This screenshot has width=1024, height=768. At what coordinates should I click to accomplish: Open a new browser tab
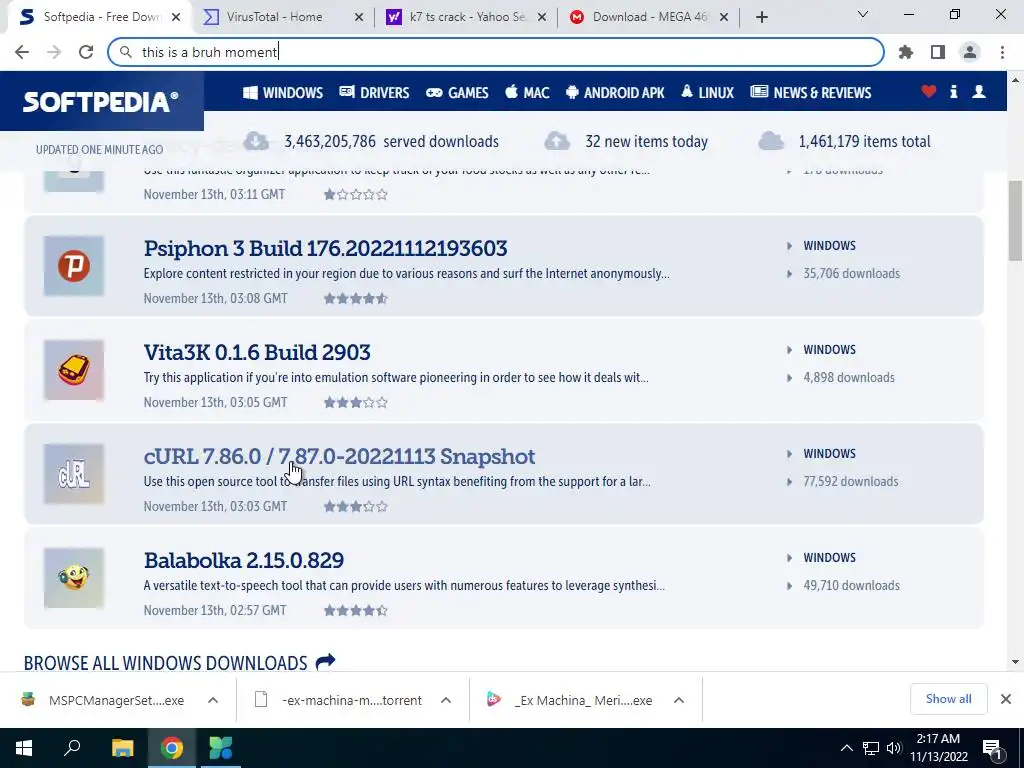pos(761,17)
